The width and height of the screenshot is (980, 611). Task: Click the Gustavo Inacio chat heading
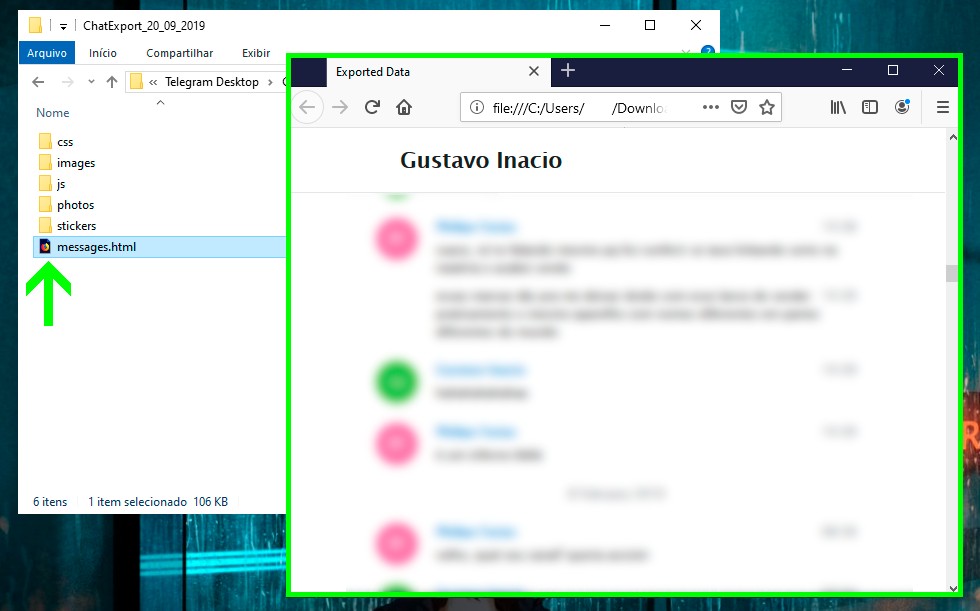click(x=481, y=161)
